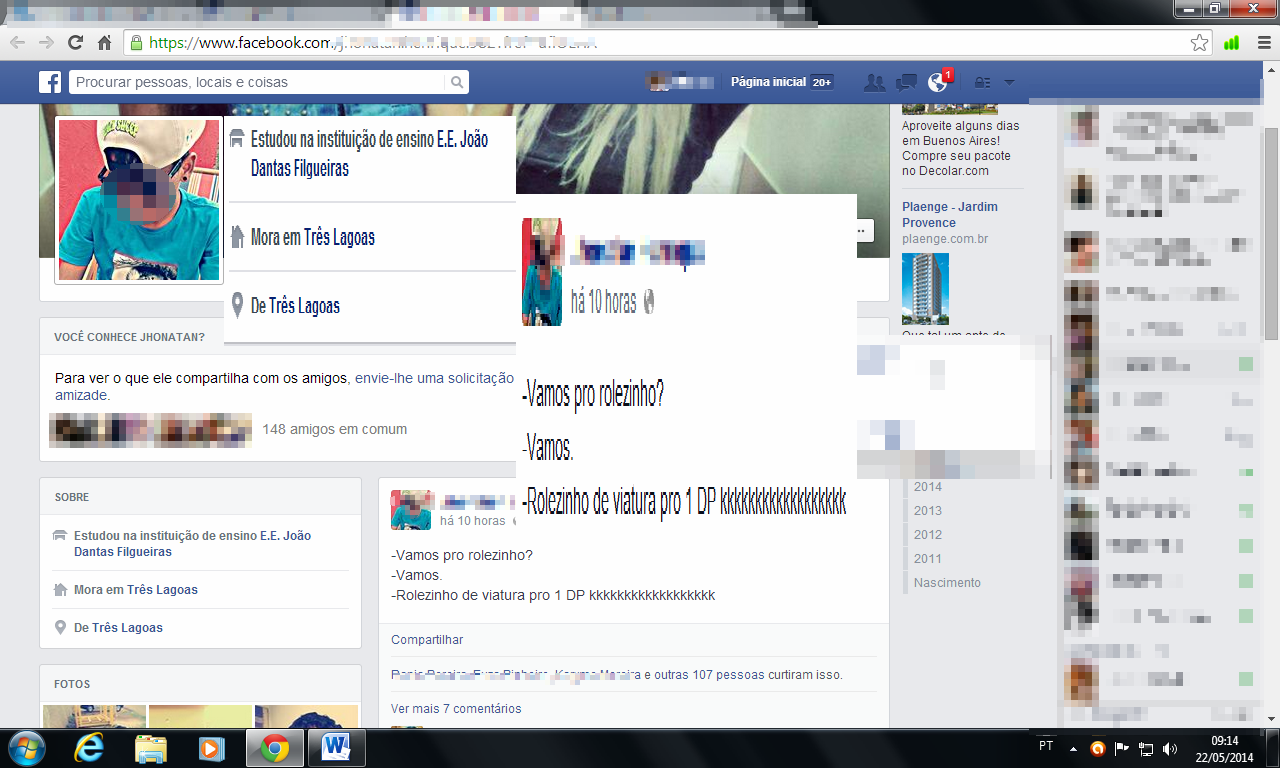Image resolution: width=1280 pixels, height=768 pixels.
Task: Open Ver mais 7 comentários
Action: pos(455,709)
